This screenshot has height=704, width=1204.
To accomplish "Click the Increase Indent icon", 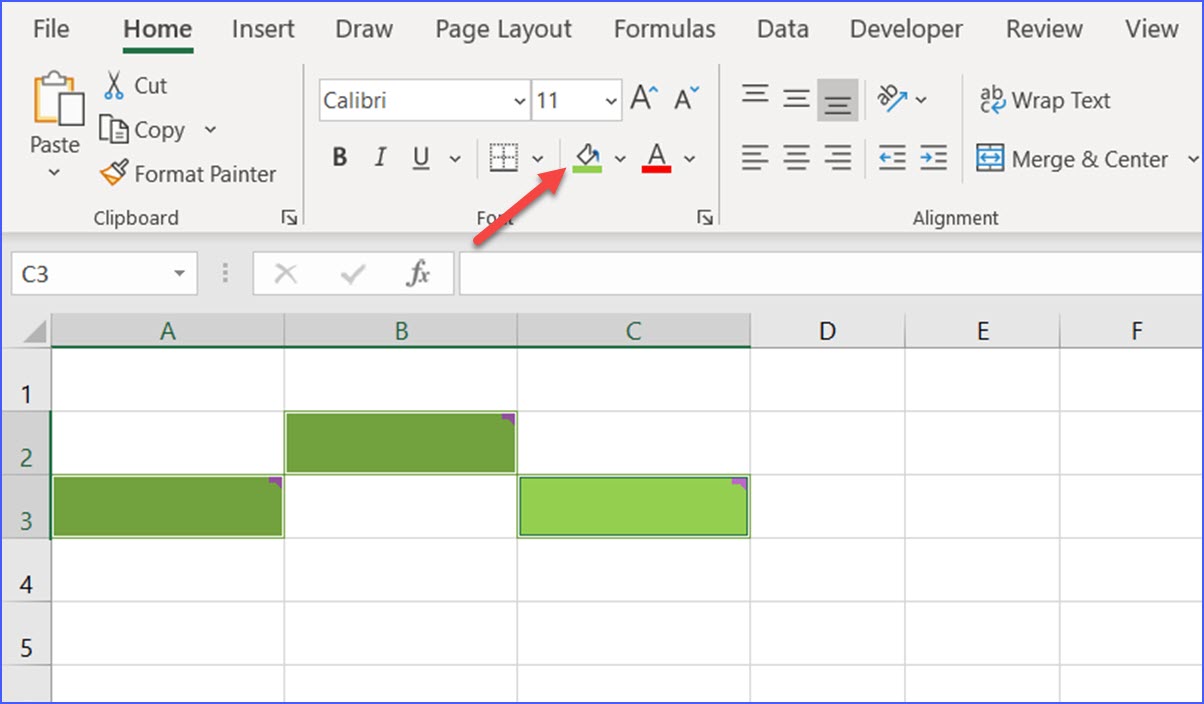I will [x=933, y=158].
